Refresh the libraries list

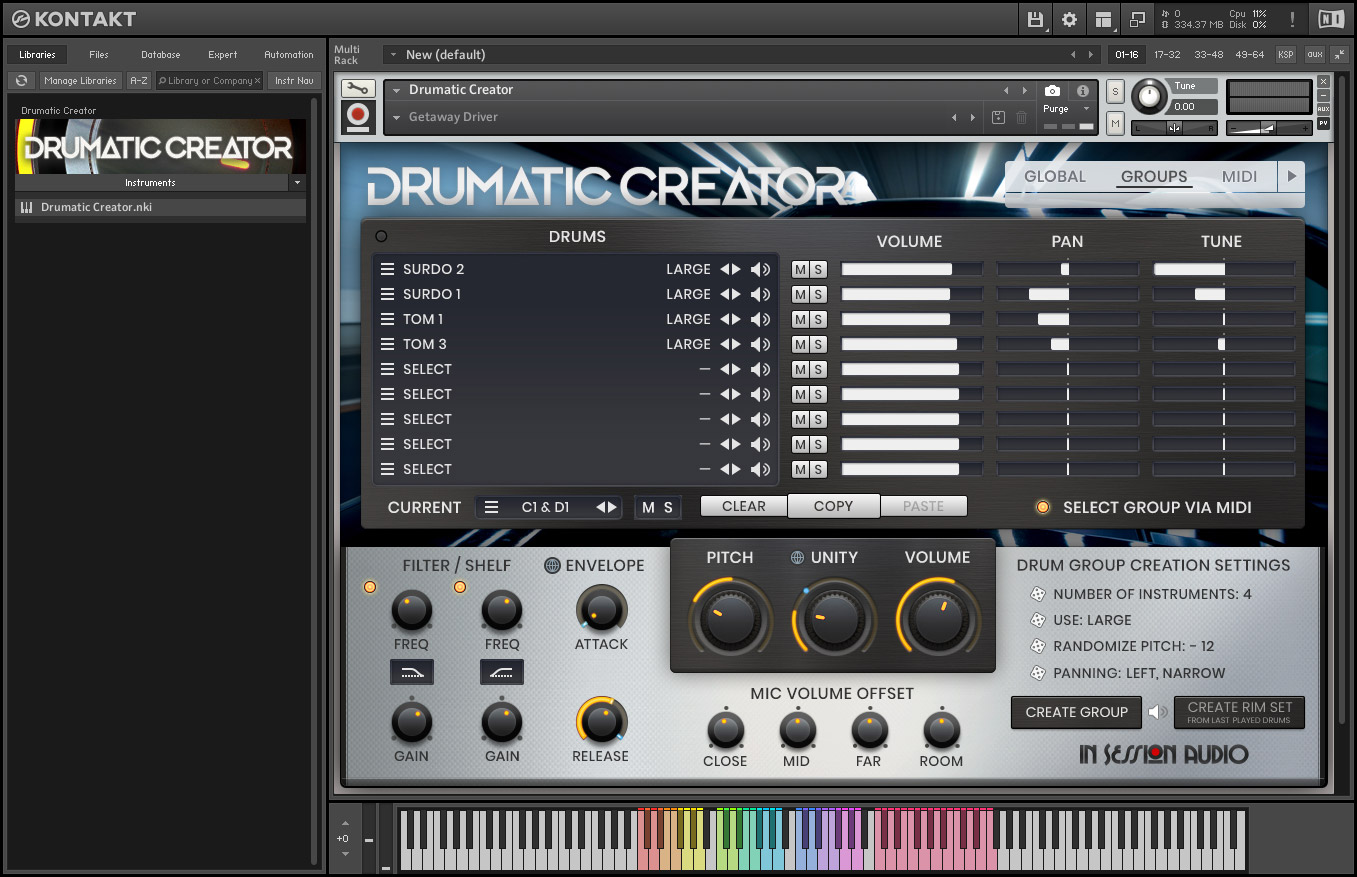(22, 81)
